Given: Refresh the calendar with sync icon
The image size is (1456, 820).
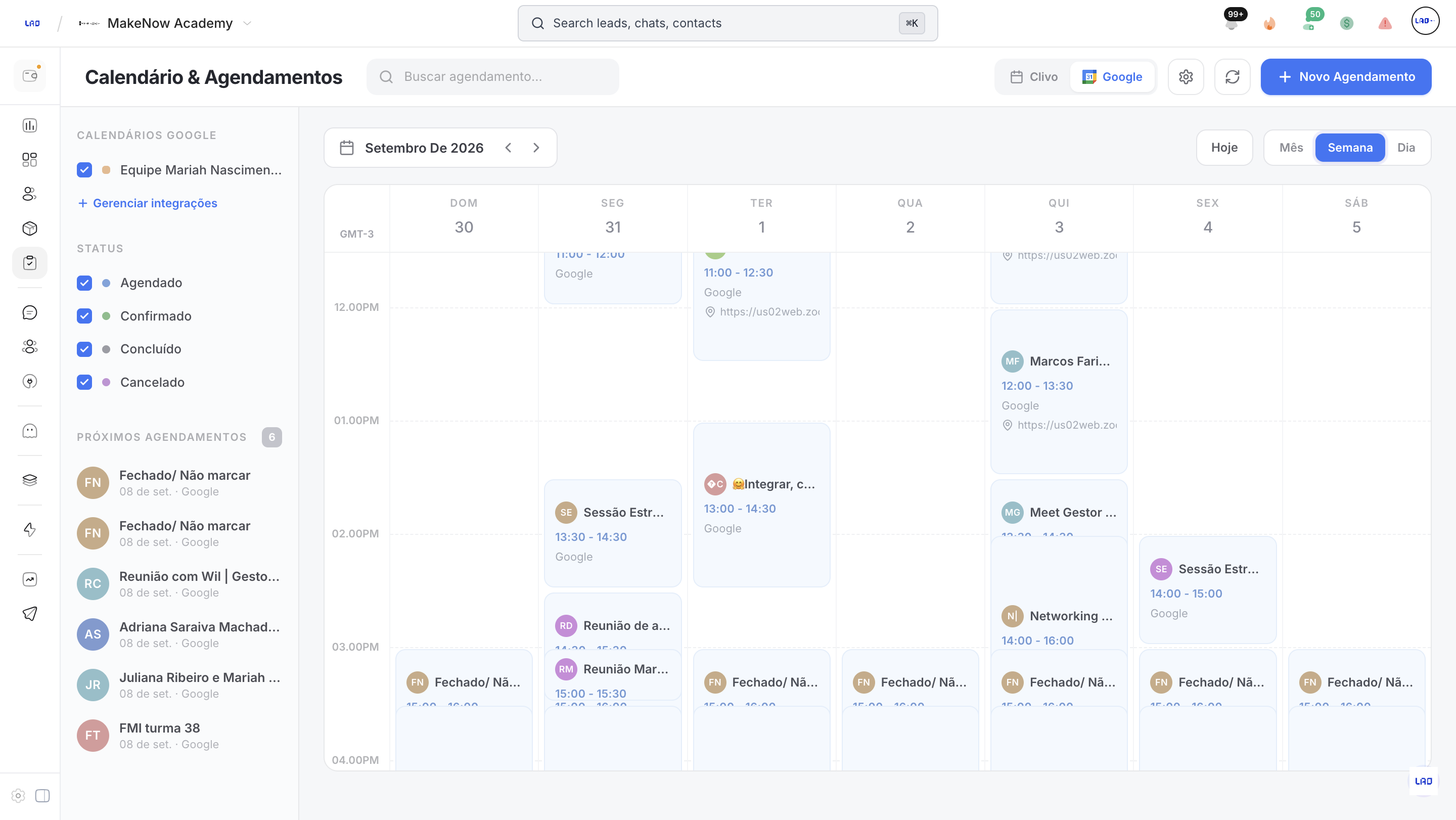Looking at the screenshot, I should 1232,77.
